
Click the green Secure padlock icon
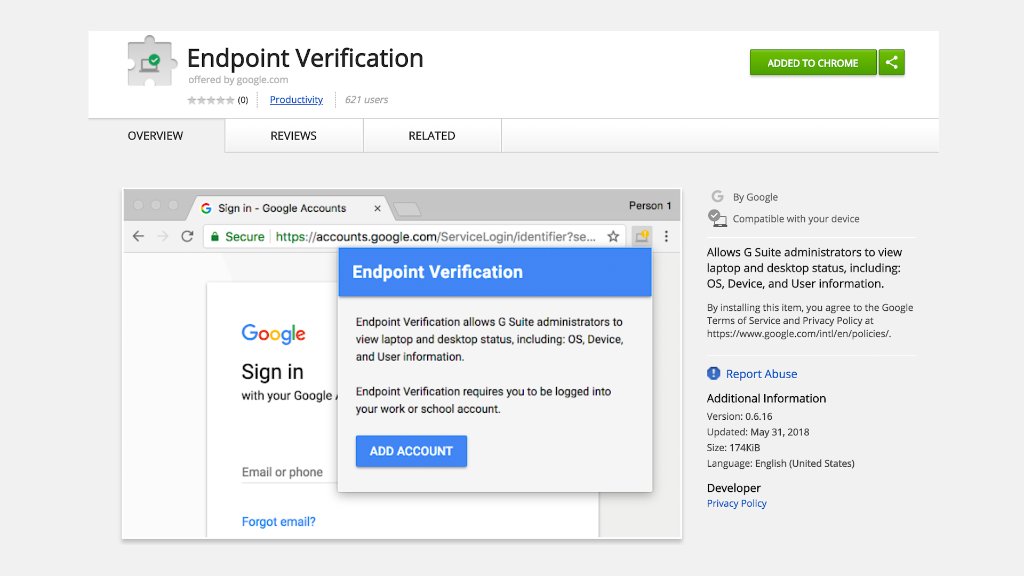215,236
